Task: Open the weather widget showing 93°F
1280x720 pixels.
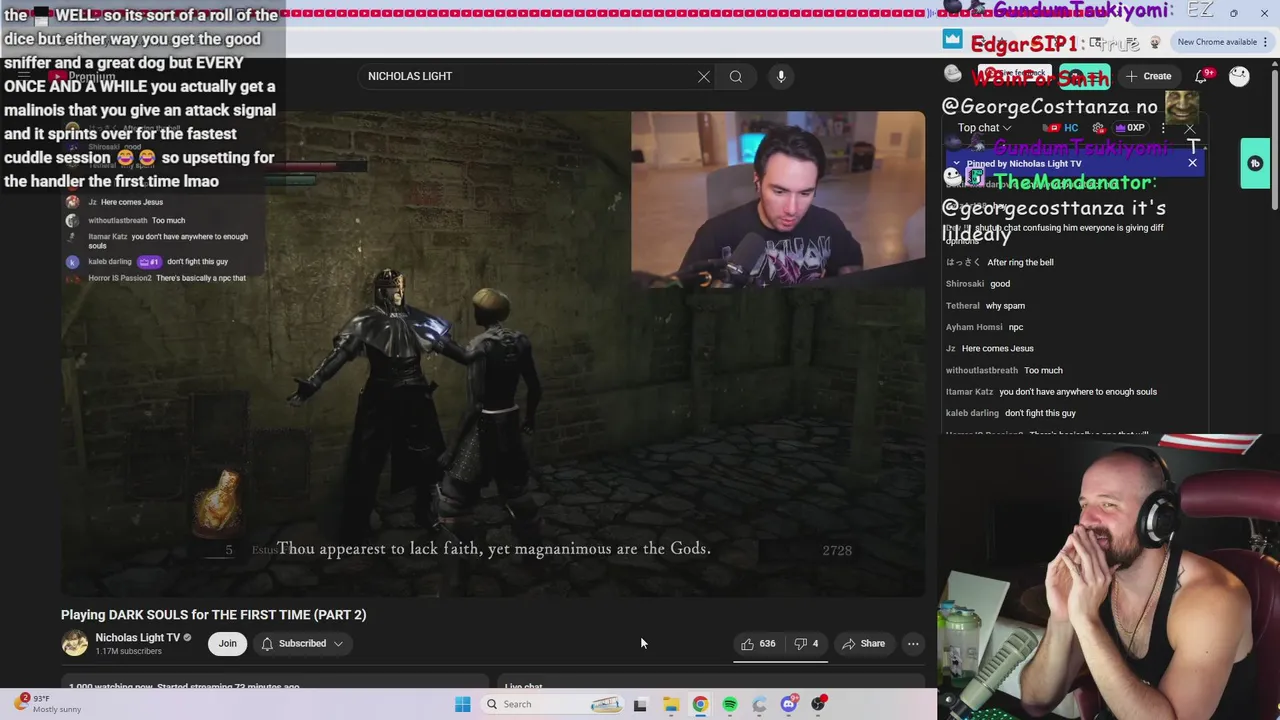Action: [48, 704]
